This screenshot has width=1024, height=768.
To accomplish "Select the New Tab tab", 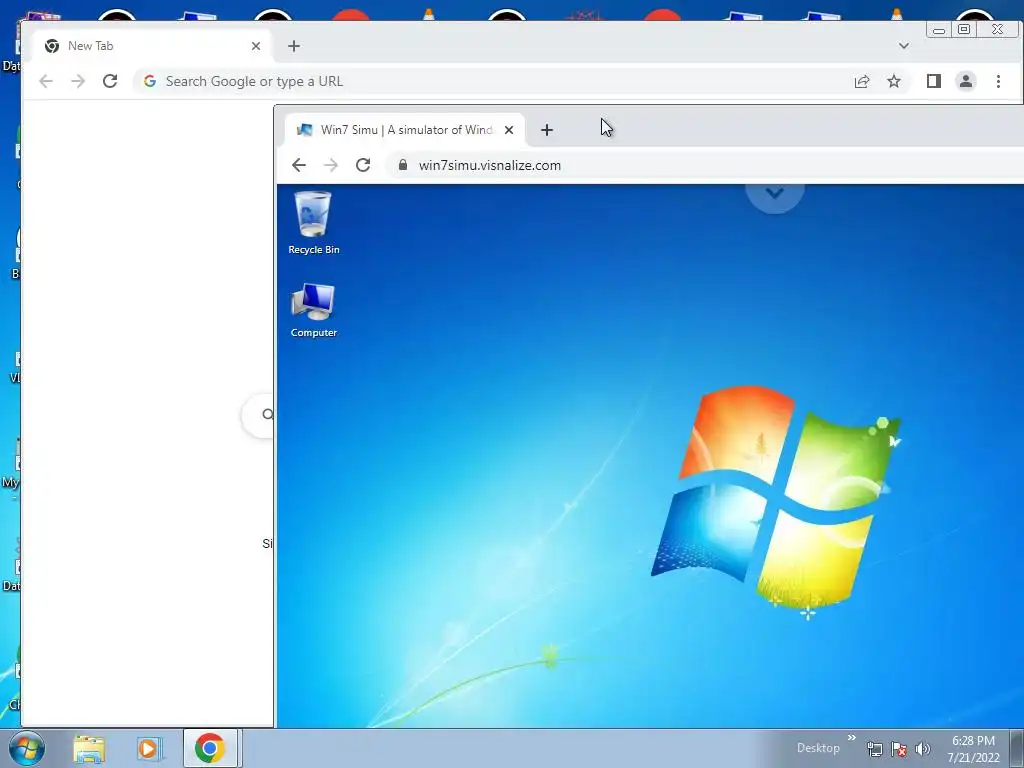I will [152, 46].
